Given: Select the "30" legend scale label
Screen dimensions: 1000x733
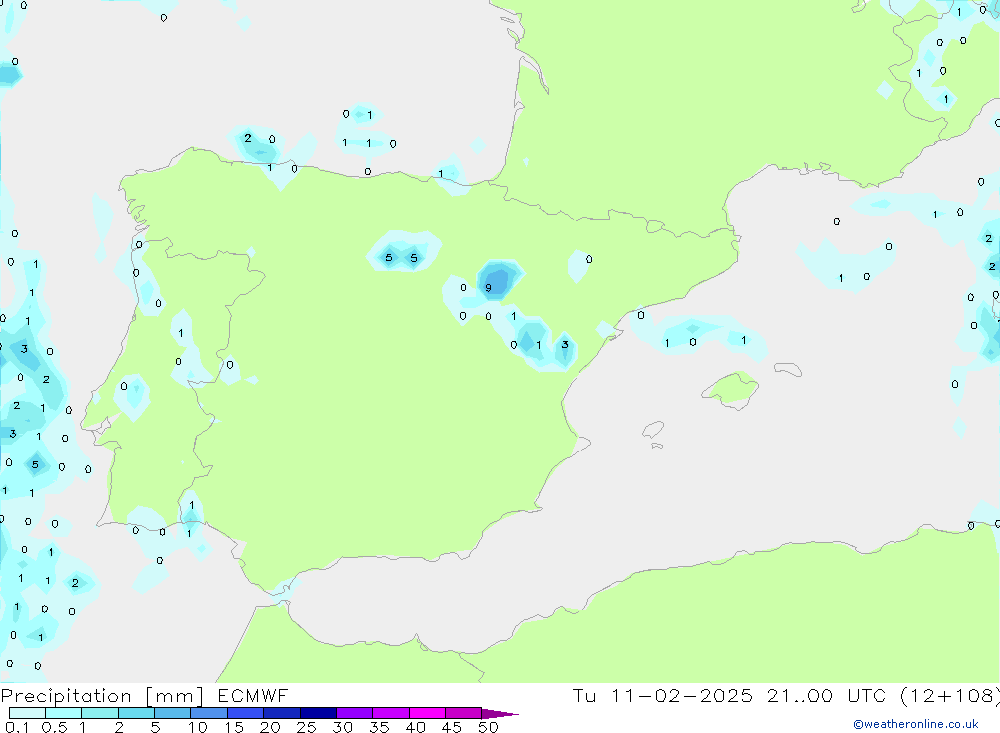Looking at the screenshot, I should pyautogui.click(x=342, y=727).
